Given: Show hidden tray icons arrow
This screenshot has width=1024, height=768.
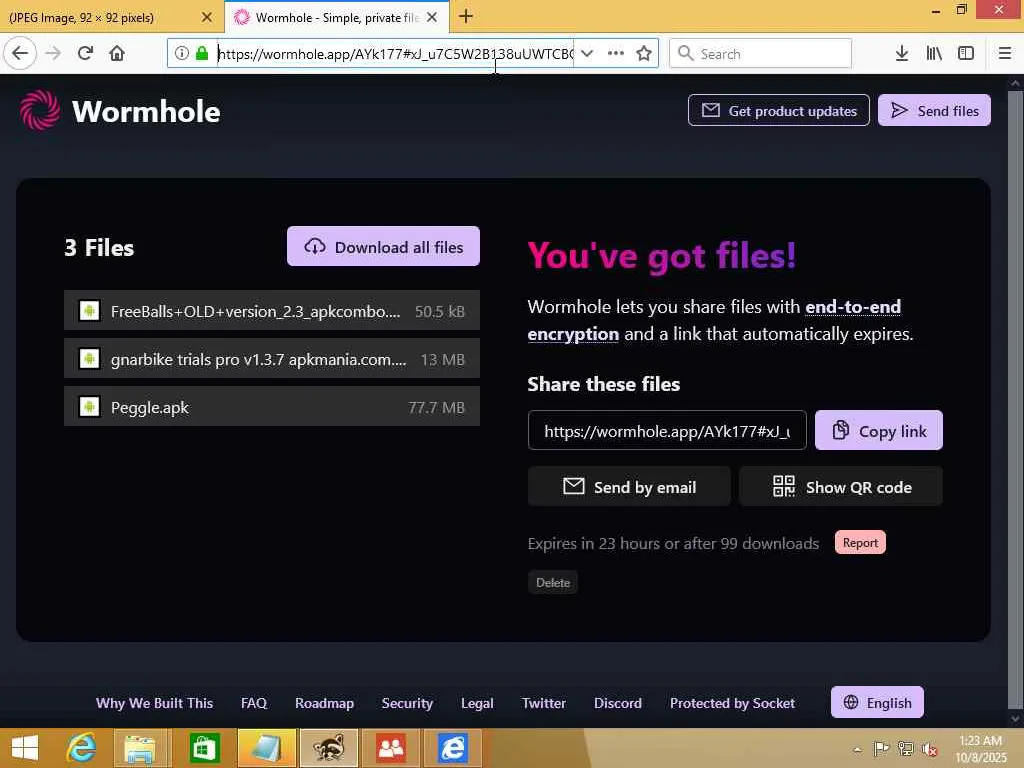Looking at the screenshot, I should tap(857, 750).
